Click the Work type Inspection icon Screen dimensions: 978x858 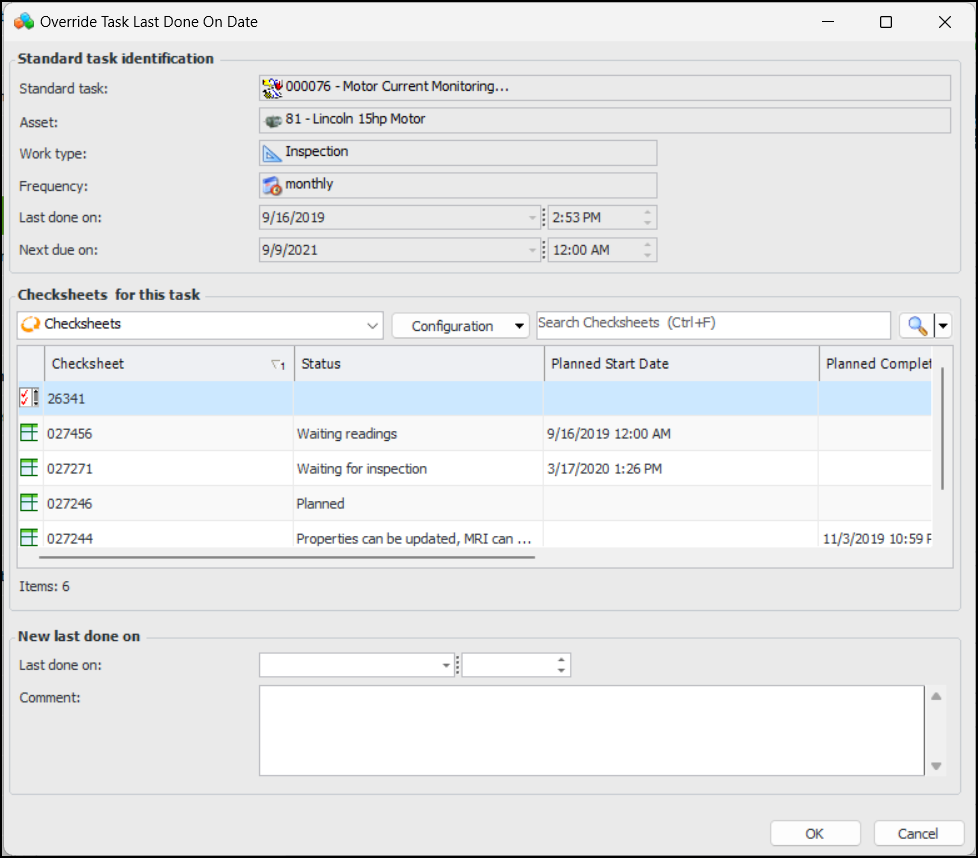pos(272,153)
